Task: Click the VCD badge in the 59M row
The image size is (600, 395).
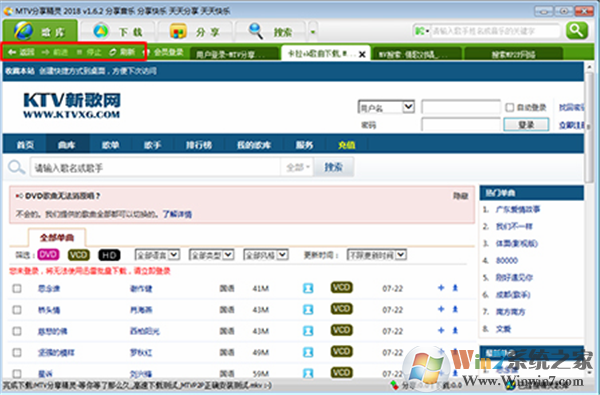Action: [341, 372]
